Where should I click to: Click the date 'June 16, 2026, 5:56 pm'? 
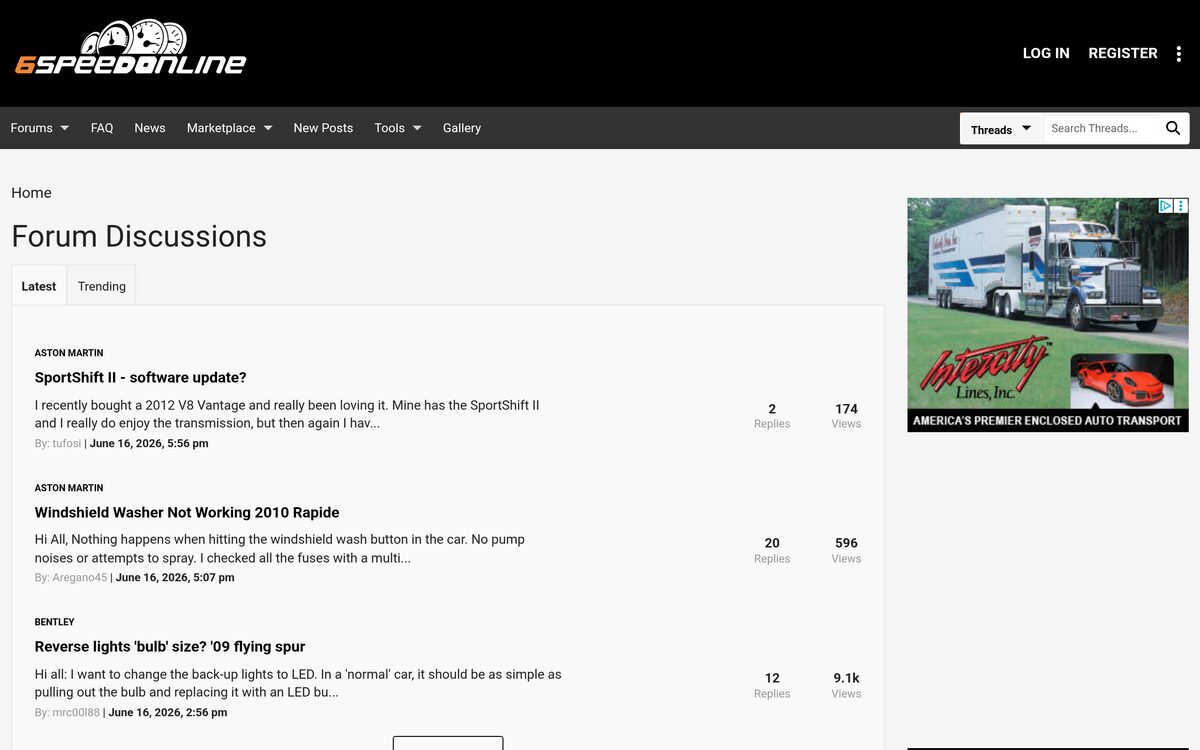coord(149,444)
